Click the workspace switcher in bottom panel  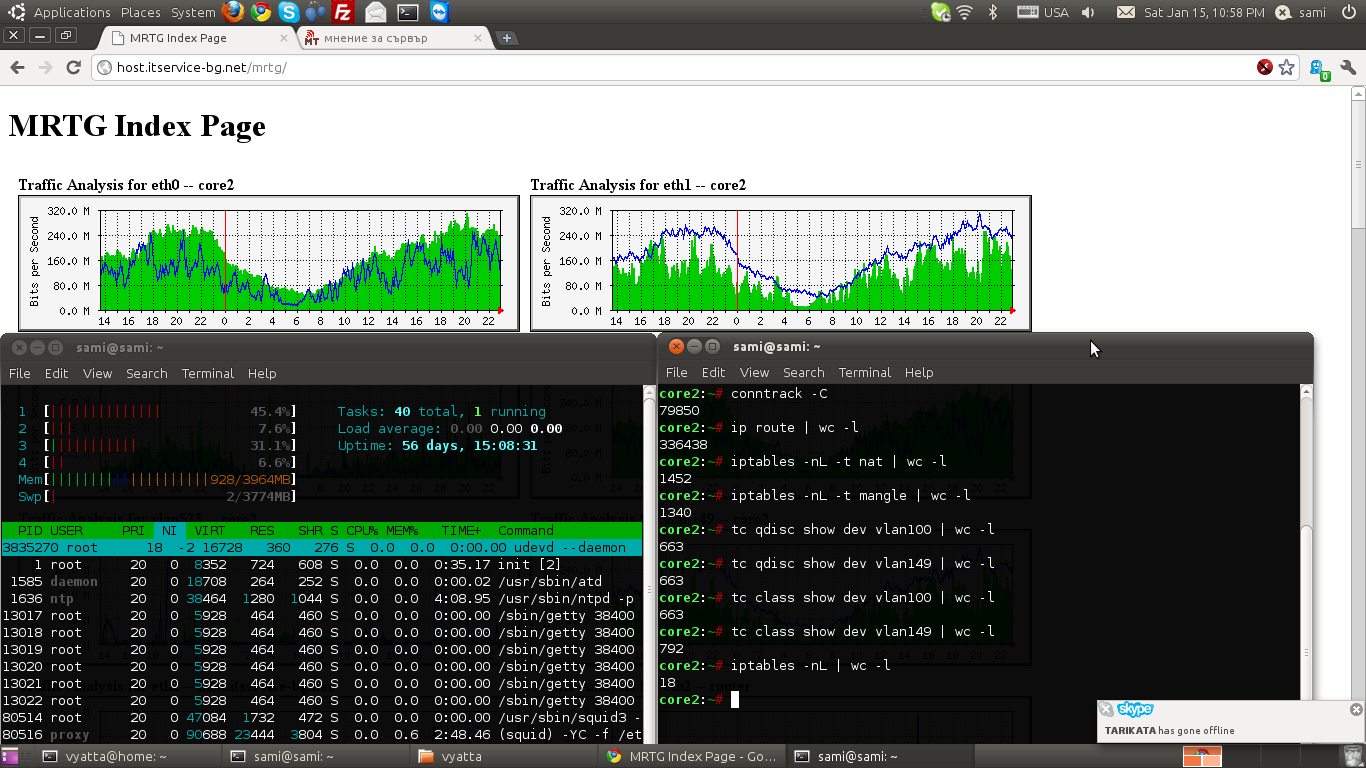point(1201,757)
